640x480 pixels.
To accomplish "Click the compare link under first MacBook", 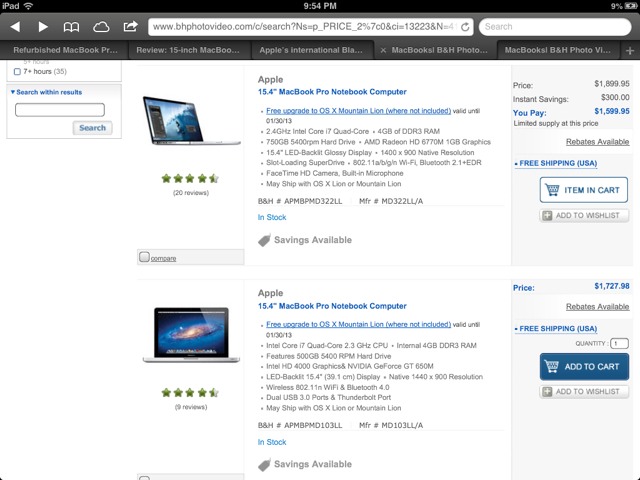I will [163, 258].
